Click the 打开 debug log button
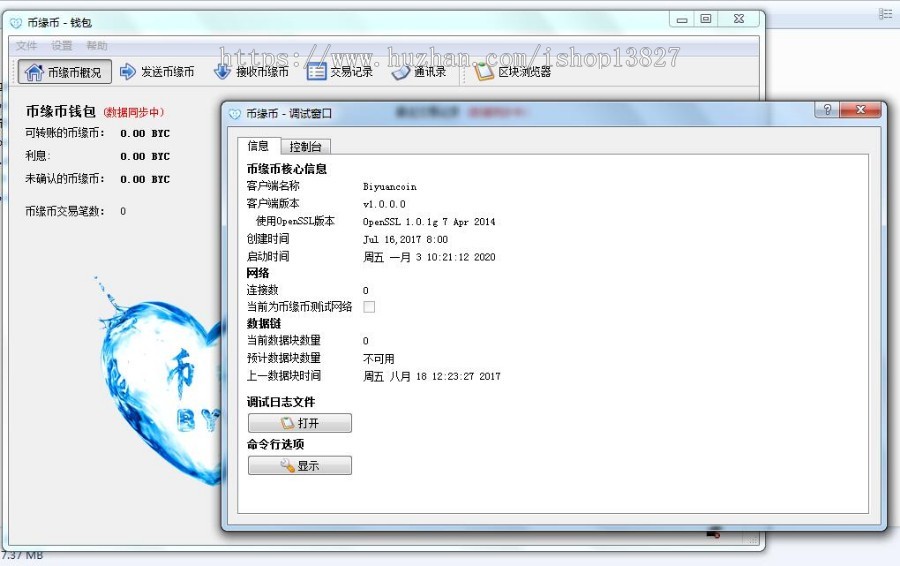Screen dimensions: 900x566 [300, 423]
